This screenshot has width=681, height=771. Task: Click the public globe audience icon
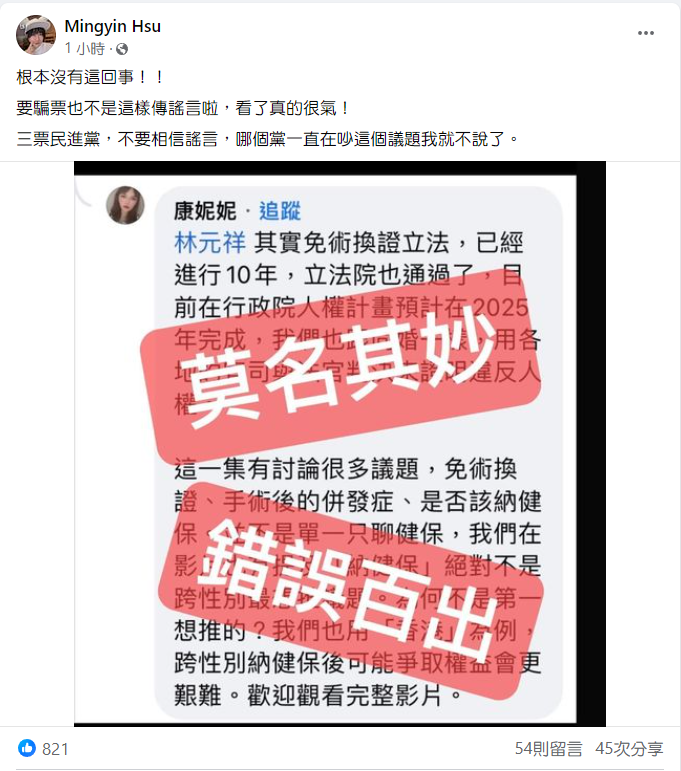[x=122, y=49]
